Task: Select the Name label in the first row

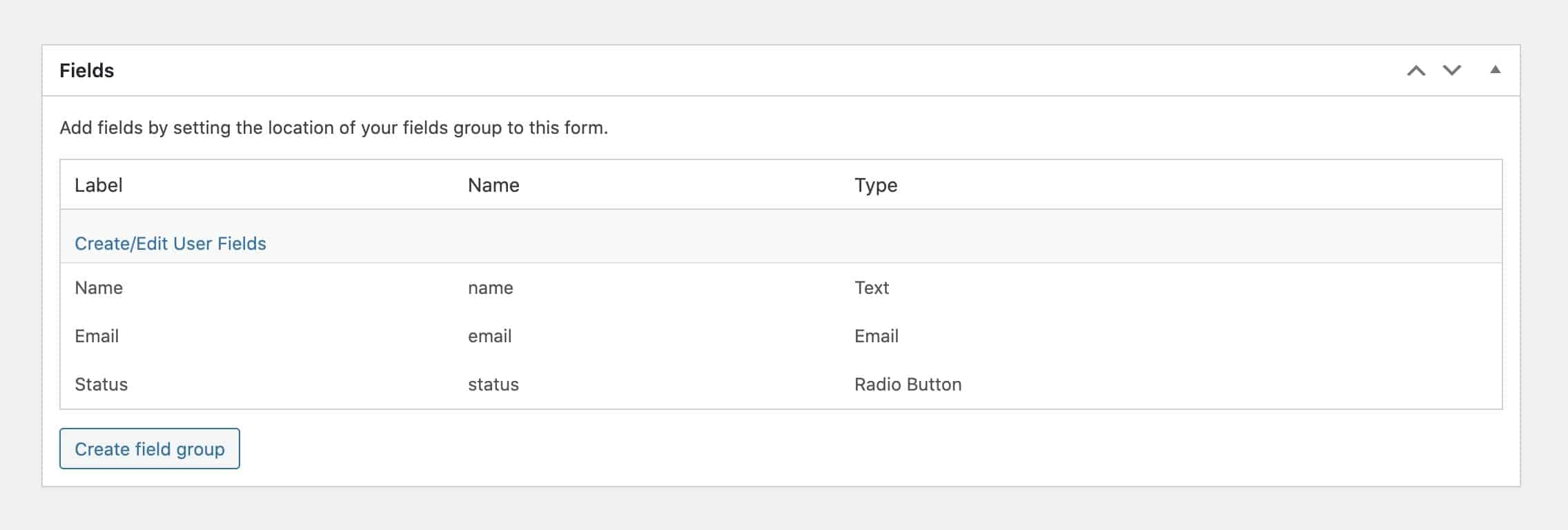Action: pos(99,288)
